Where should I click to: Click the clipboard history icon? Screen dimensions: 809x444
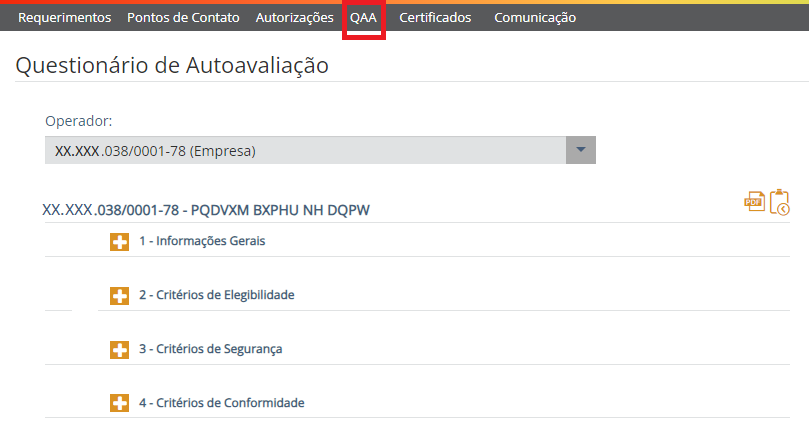tap(780, 202)
